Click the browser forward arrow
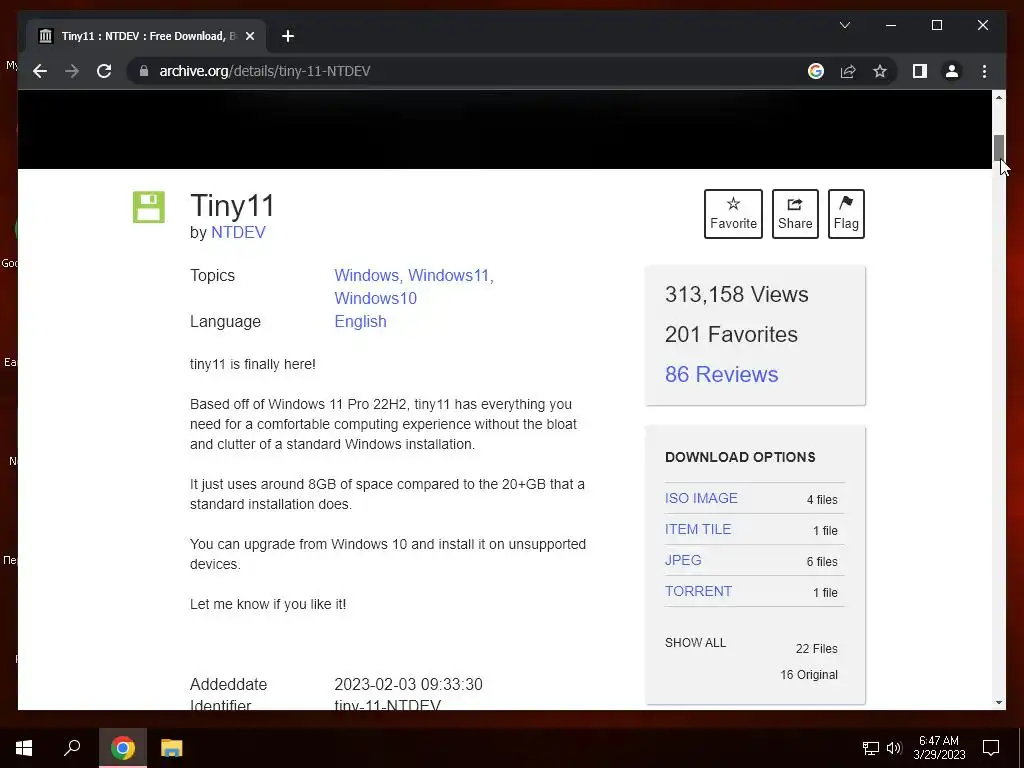This screenshot has height=768, width=1024. tap(72, 71)
